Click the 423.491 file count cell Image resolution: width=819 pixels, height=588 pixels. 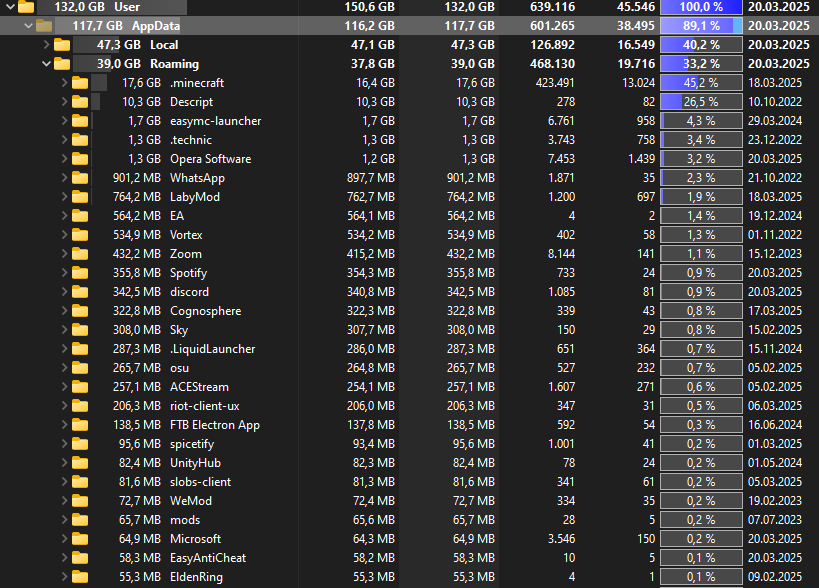click(x=555, y=83)
